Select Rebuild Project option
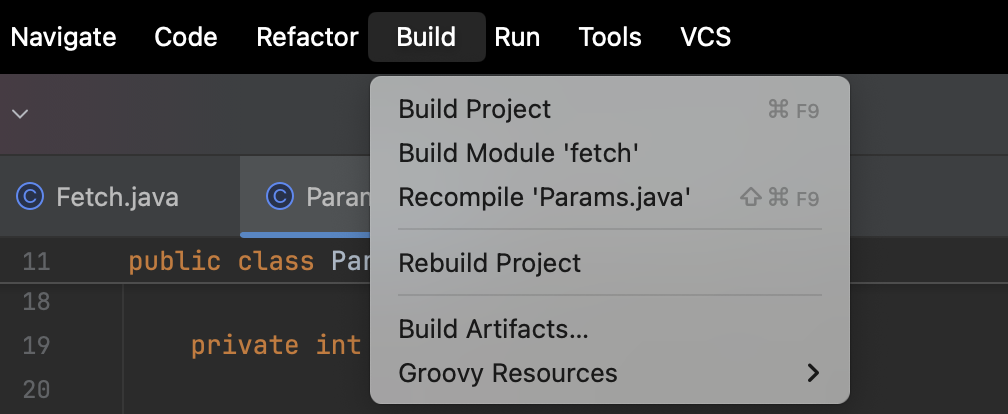The width and height of the screenshot is (1008, 414). point(489,263)
